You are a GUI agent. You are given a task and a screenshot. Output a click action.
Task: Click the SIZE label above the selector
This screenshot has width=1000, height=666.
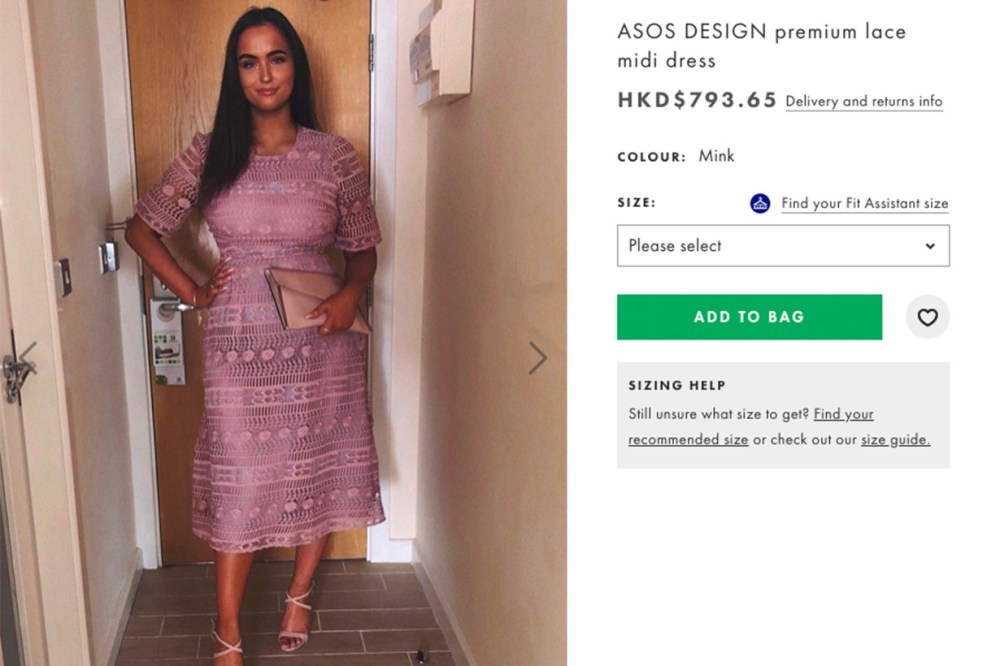click(x=636, y=203)
